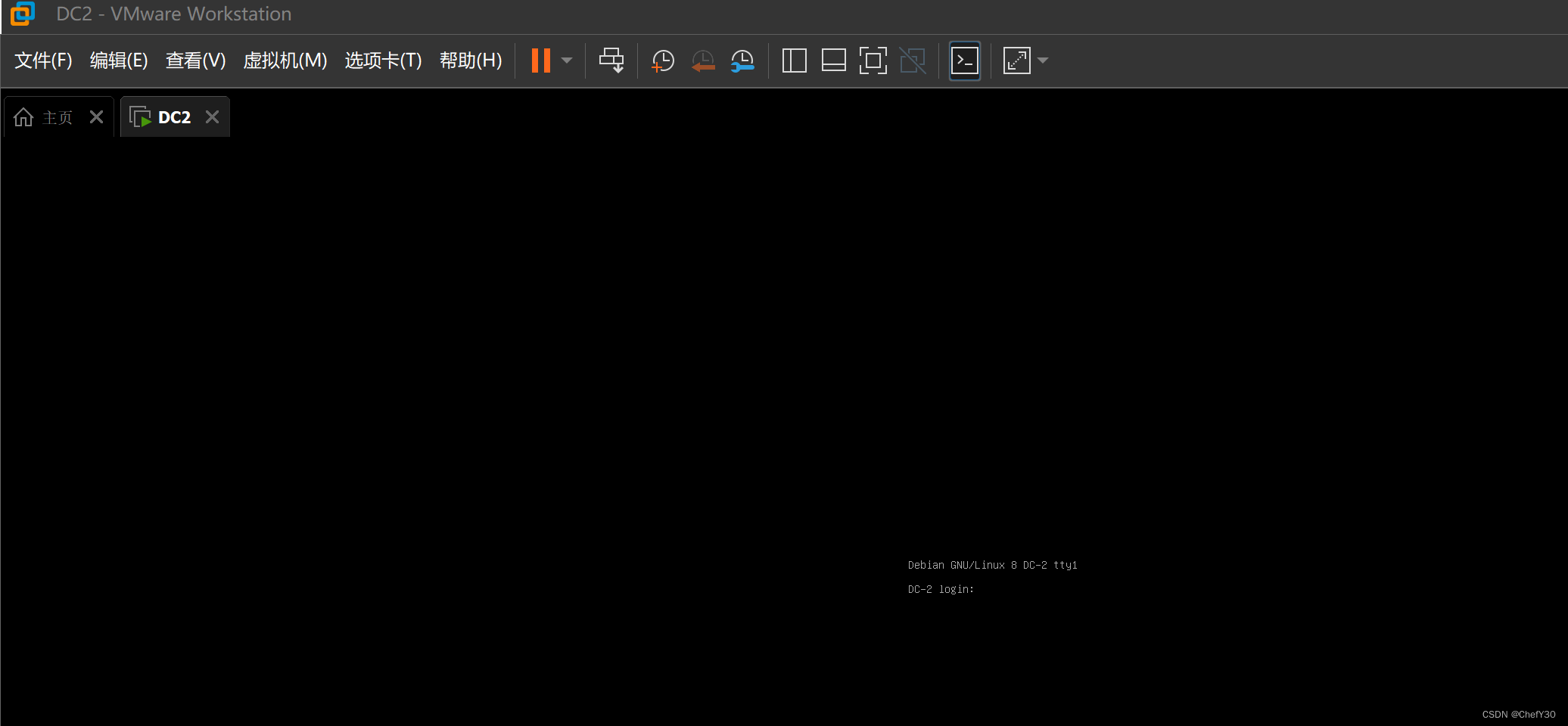Open the 编辑(E) menu
Viewport: 1568px width, 726px height.
pyautogui.click(x=119, y=60)
